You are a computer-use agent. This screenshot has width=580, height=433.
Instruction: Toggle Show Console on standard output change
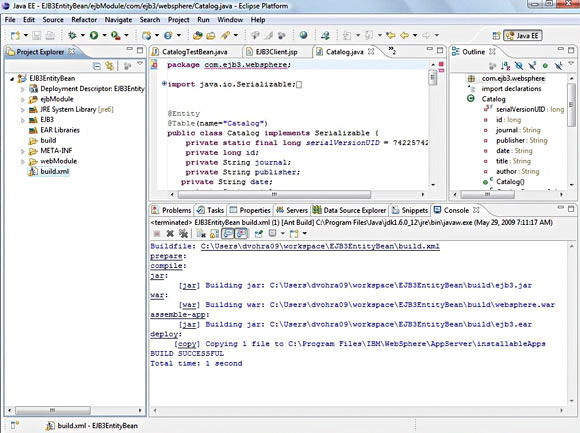coord(227,233)
